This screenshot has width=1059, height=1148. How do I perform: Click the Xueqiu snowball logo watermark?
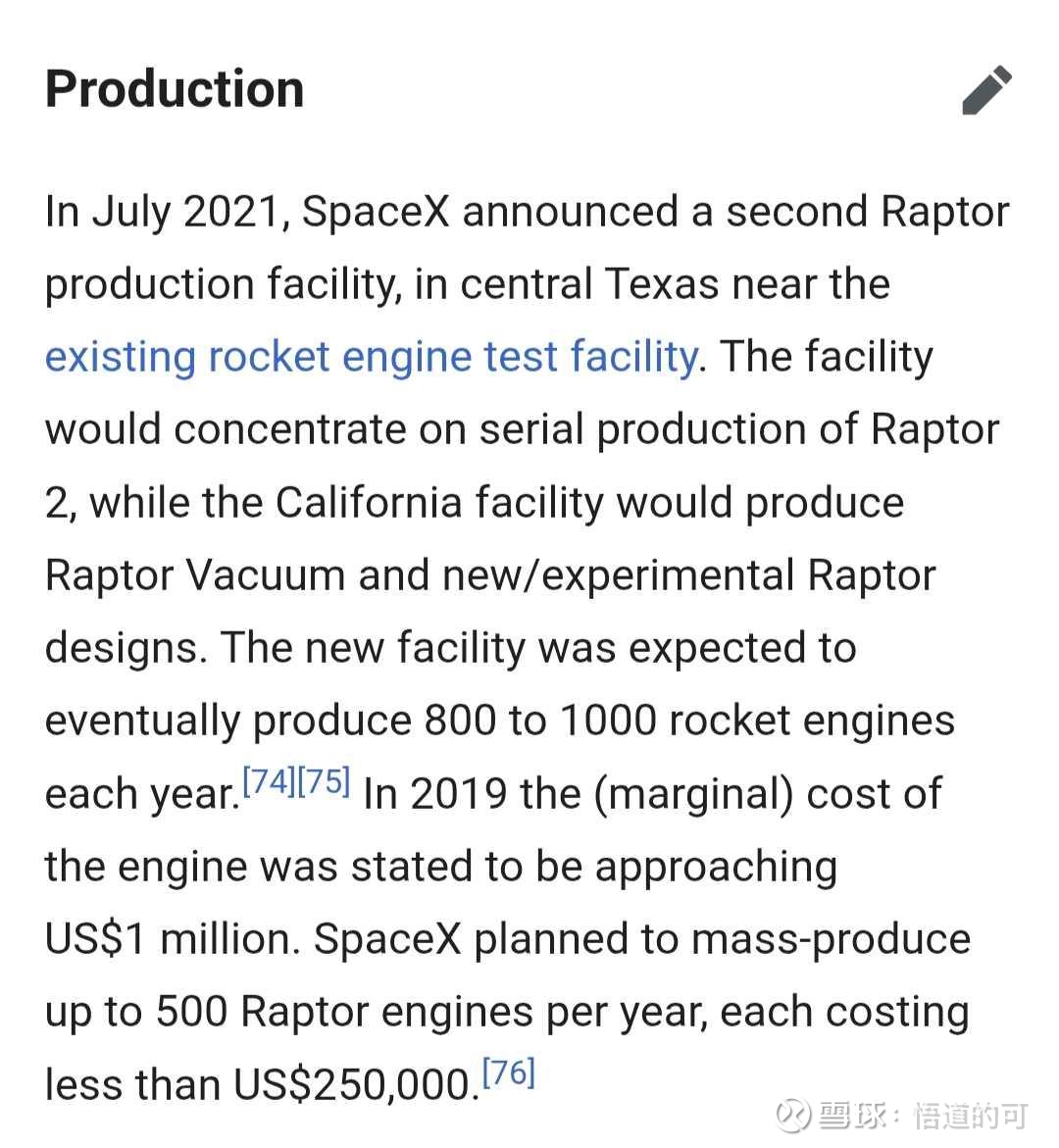(791, 1115)
